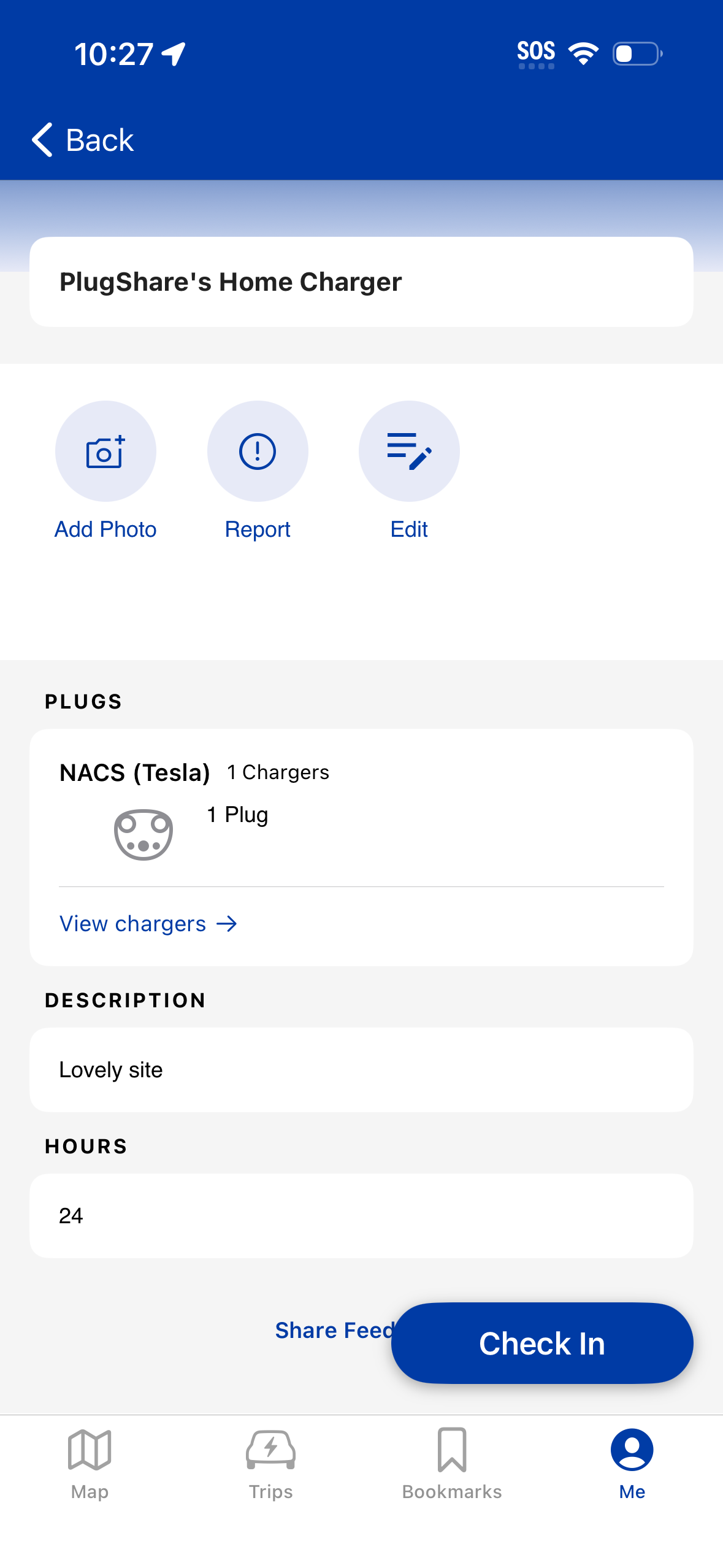The image size is (723, 1568).
Task: Go back using the Back chevron
Action: tap(43, 140)
